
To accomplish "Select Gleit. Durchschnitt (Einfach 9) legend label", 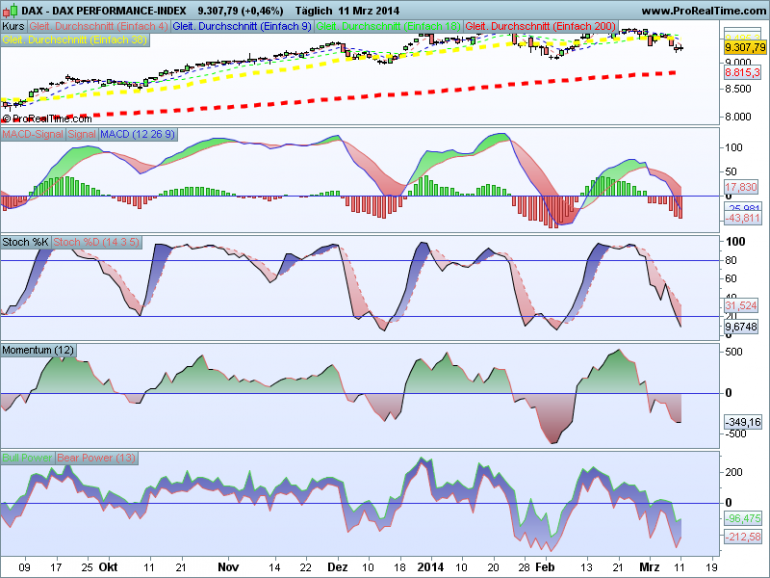I will 242,27.
